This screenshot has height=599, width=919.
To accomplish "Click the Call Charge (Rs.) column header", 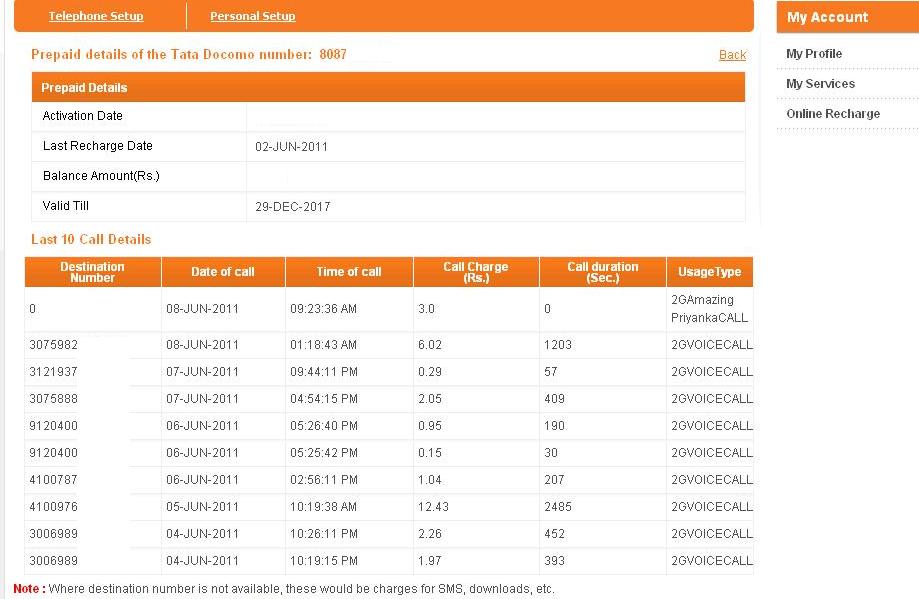I will [x=476, y=272].
